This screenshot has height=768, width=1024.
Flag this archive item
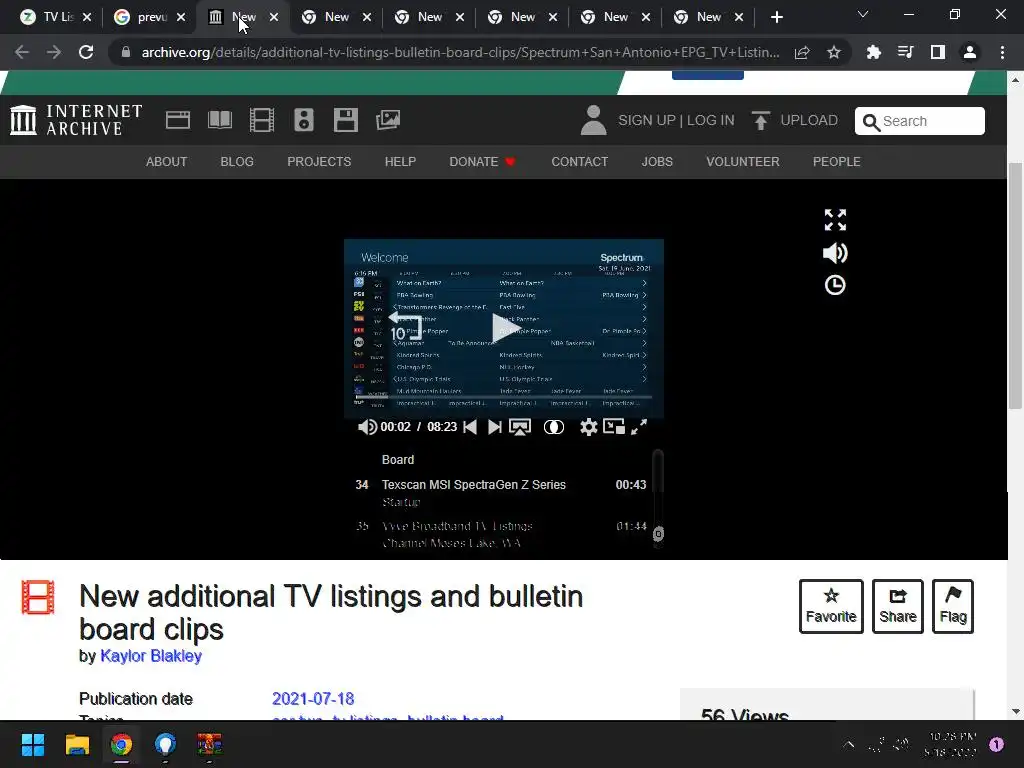[953, 606]
